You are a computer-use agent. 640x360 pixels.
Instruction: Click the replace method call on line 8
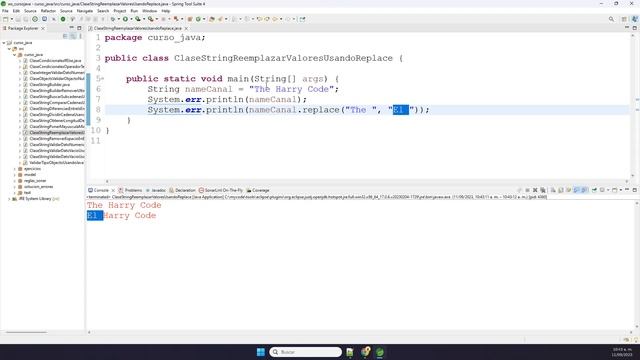pos(321,110)
